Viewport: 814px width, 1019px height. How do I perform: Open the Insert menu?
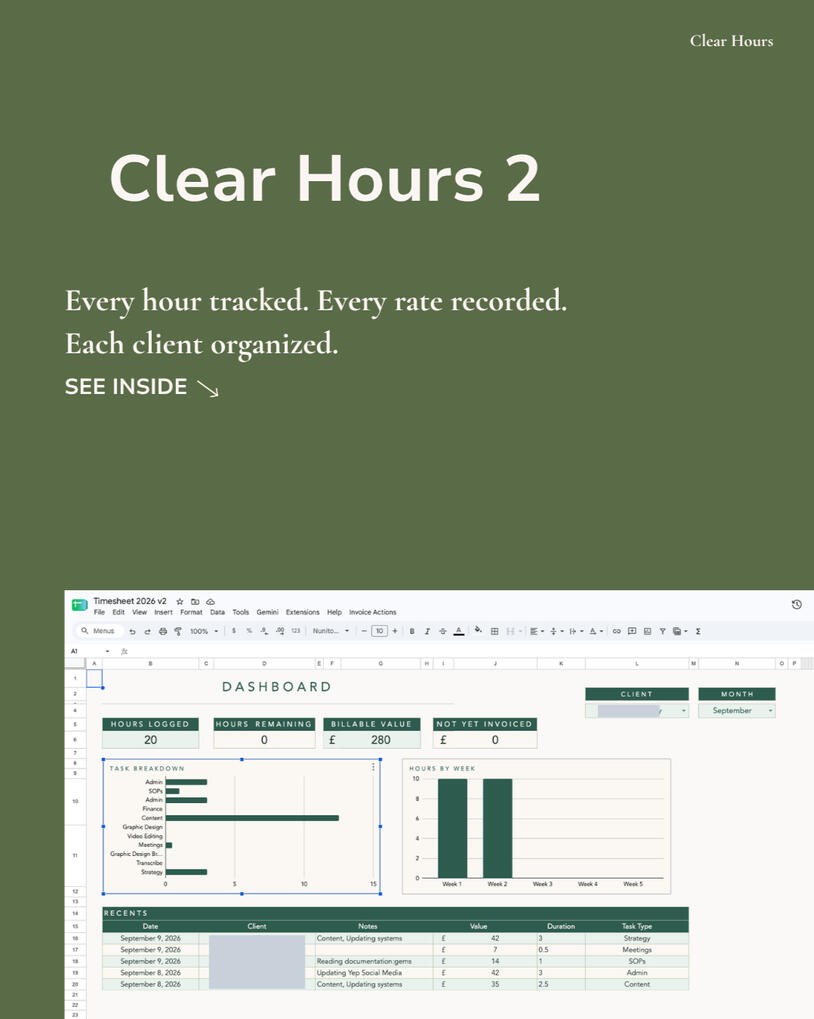164,612
